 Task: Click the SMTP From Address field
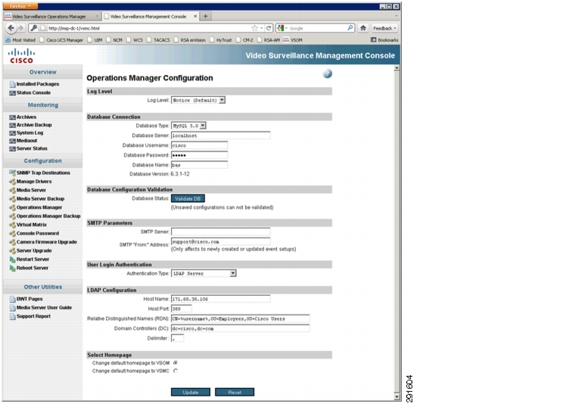[x=221, y=242]
